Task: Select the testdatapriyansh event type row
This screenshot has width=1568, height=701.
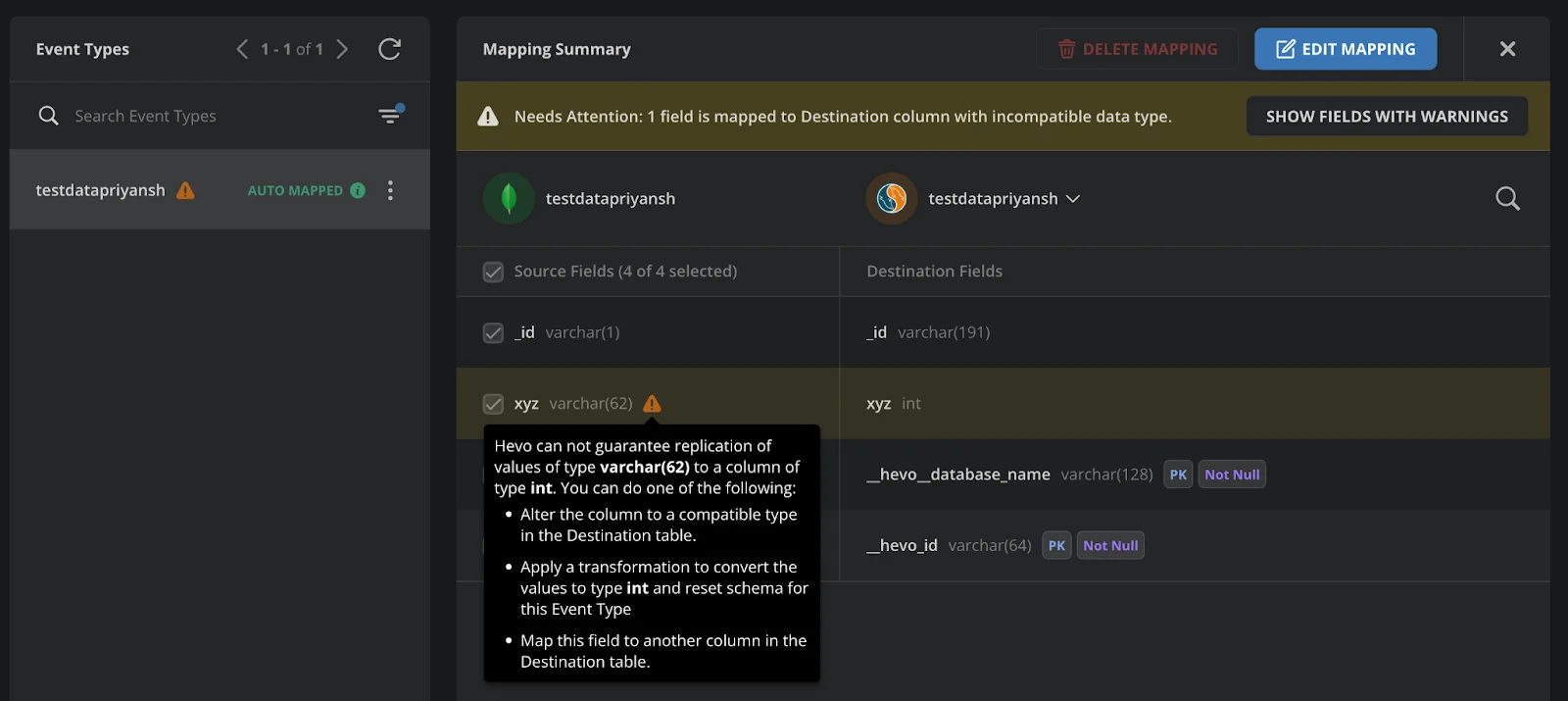Action: (x=220, y=190)
